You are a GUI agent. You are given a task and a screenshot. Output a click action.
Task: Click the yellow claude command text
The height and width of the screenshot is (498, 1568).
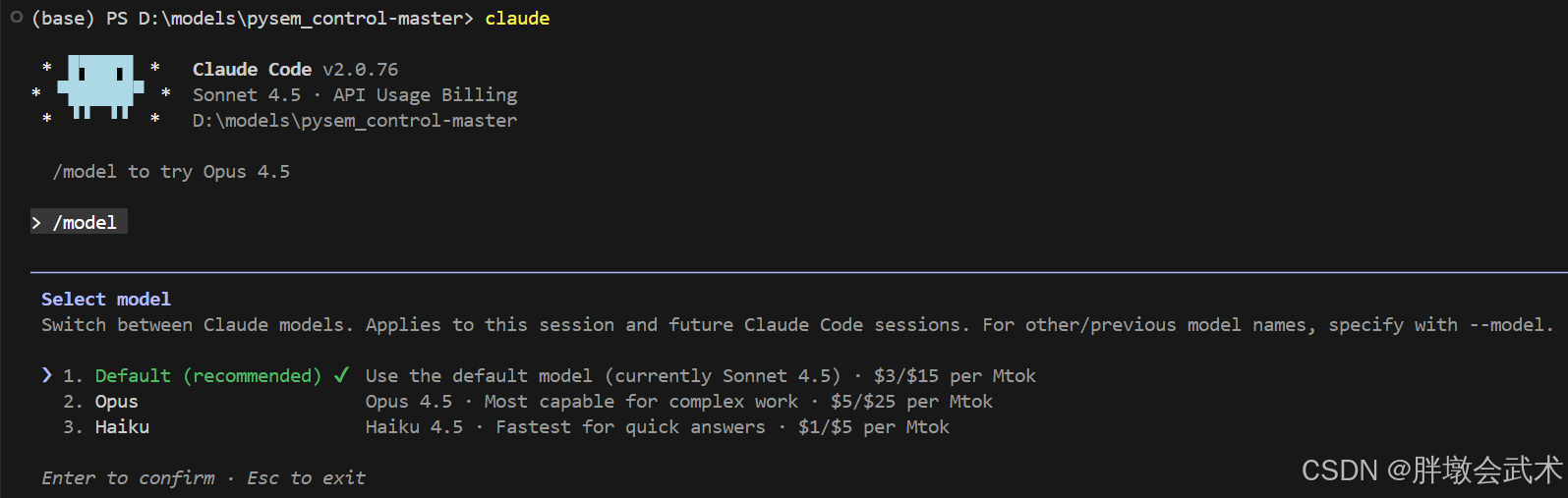tap(517, 19)
